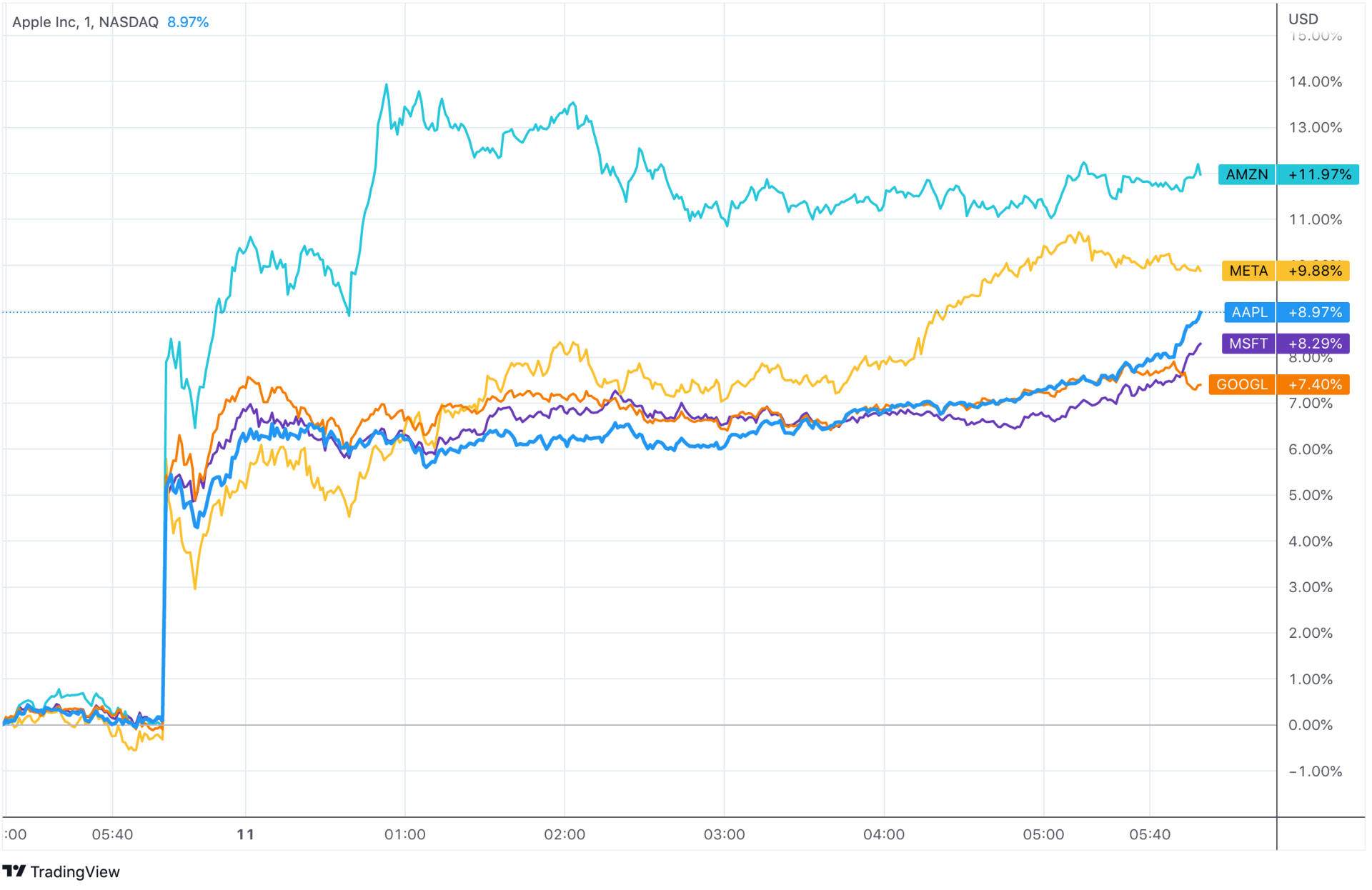Click the 0.00% price scale label

pos(1310,725)
